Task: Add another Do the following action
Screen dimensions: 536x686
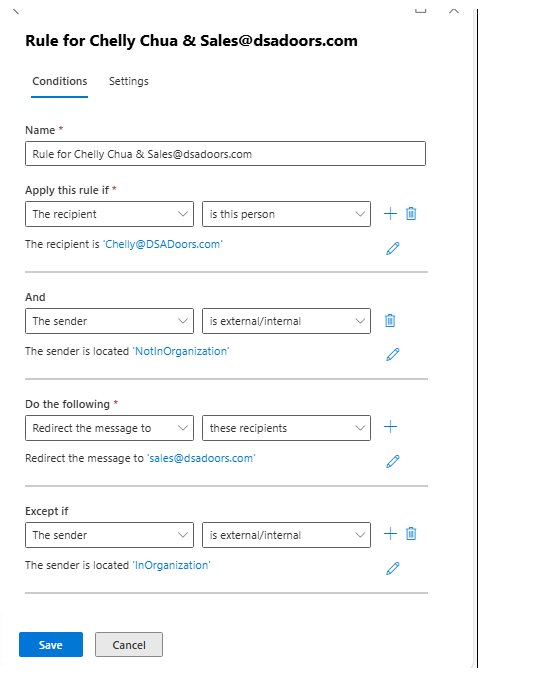Action: [x=390, y=427]
